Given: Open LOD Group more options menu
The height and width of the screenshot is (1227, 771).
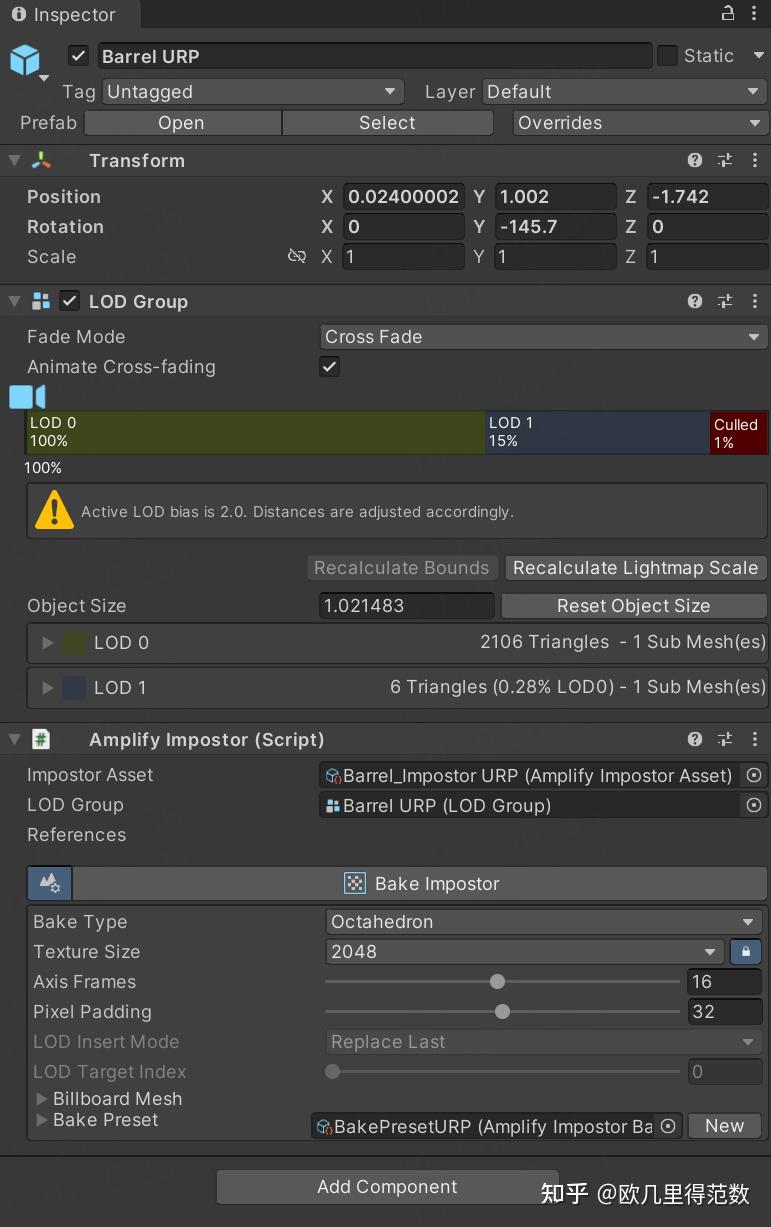Looking at the screenshot, I should (754, 301).
